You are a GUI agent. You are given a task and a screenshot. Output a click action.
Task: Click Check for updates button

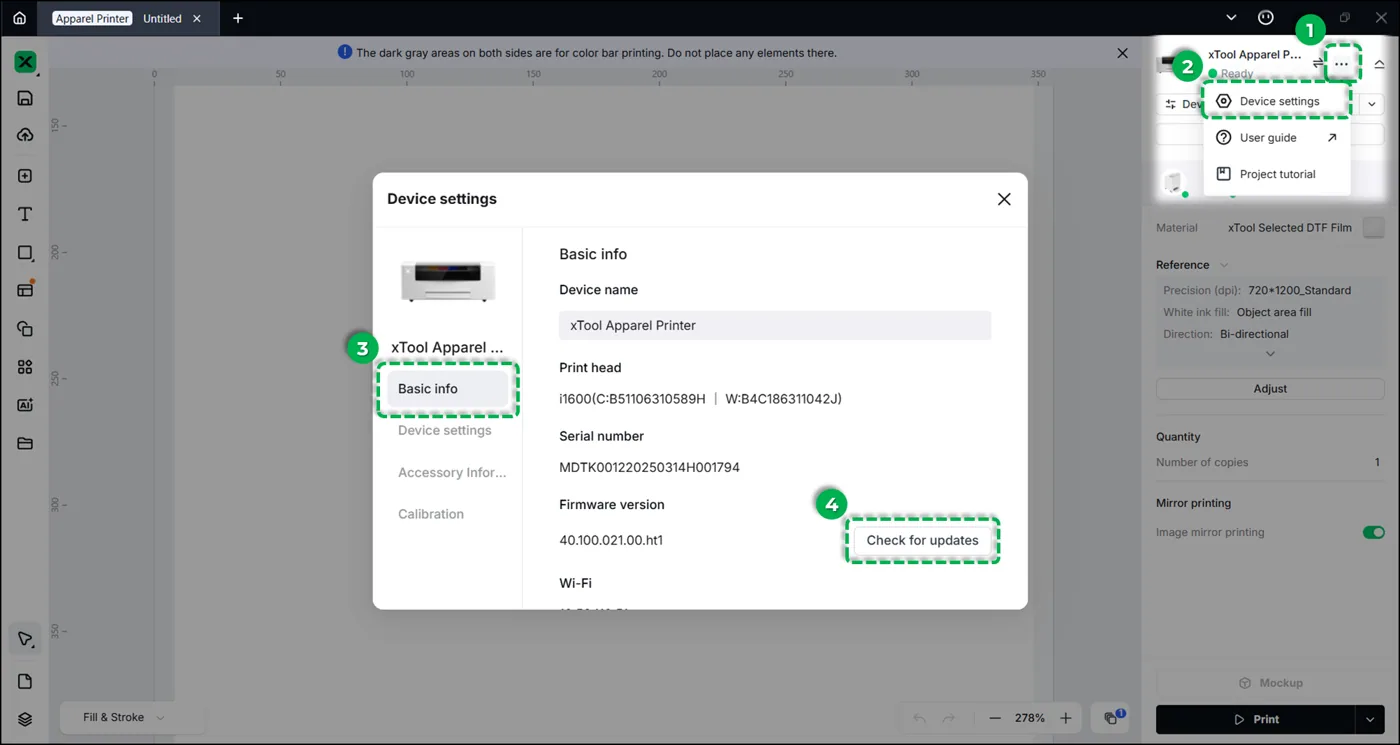[922, 540]
